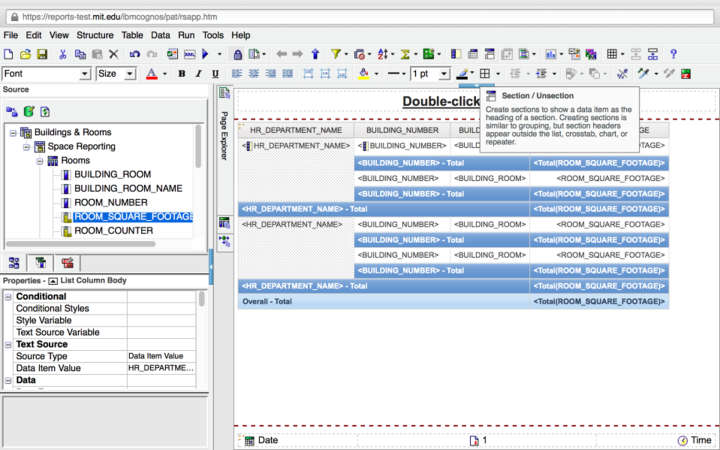Toggle Bold formatting
This screenshot has width=720, height=450.
[x=182, y=74]
